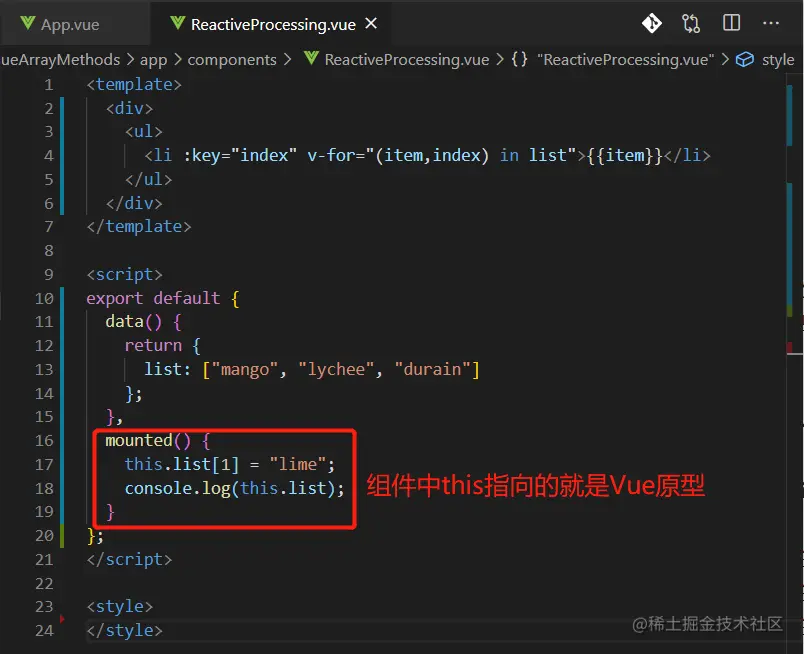804x654 pixels.
Task: Click the console.log call on line 18
Action: pyautogui.click(x=235, y=488)
